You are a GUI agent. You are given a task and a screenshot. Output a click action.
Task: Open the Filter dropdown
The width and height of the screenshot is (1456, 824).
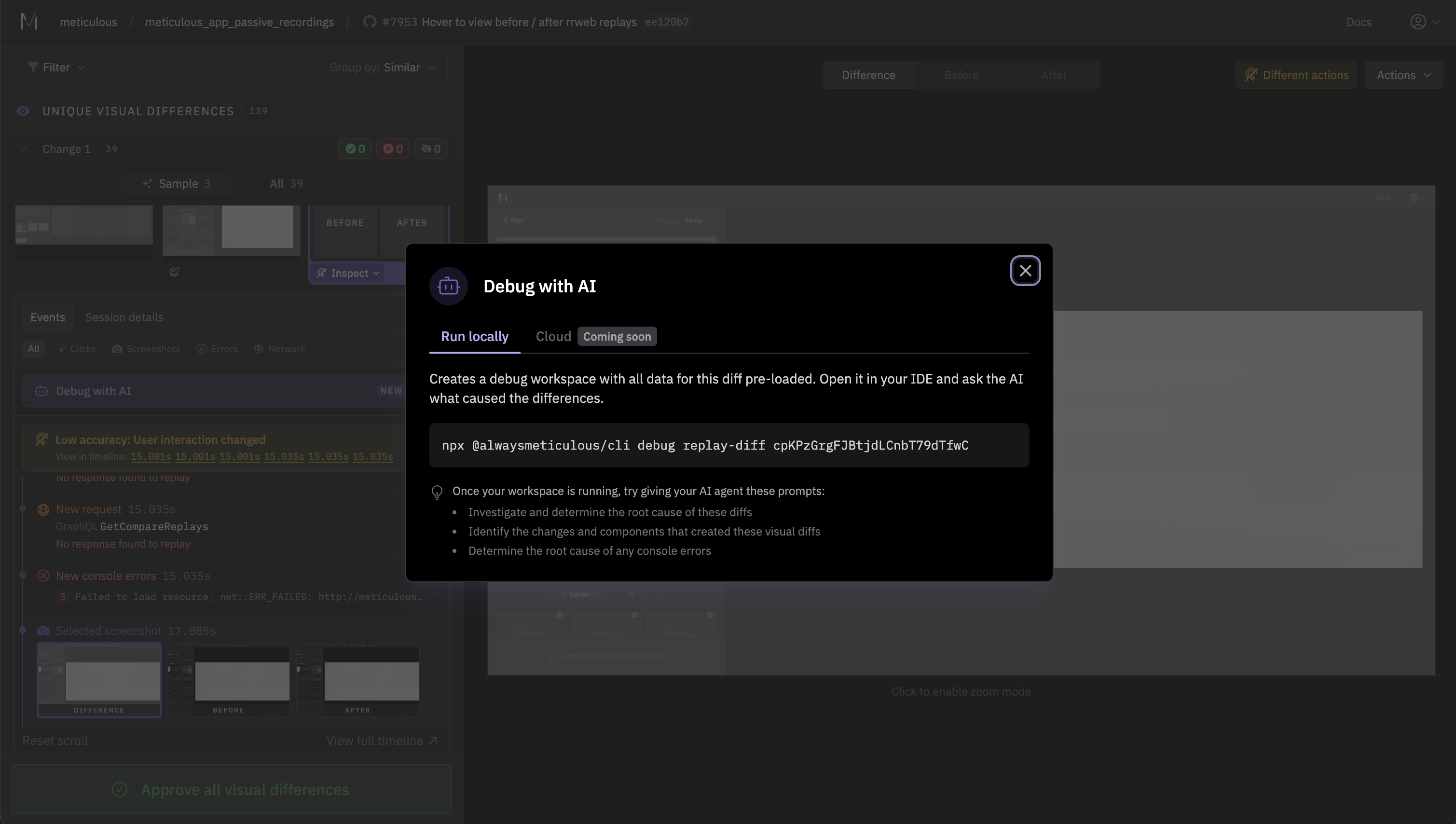point(56,68)
